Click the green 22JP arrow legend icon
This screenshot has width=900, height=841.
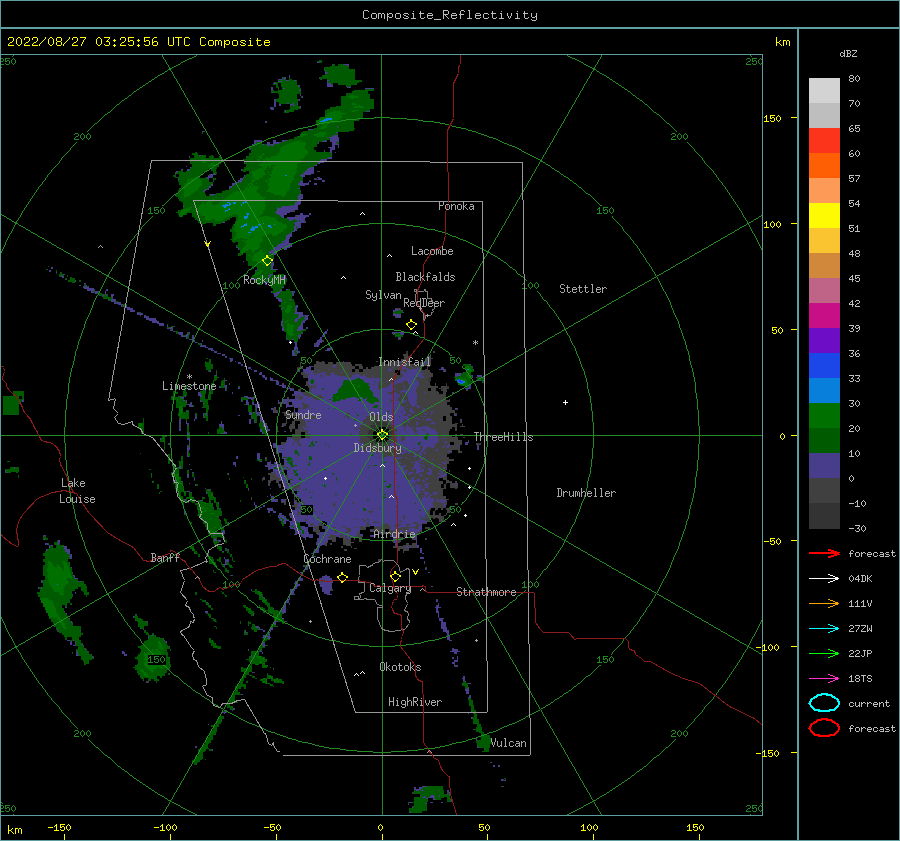click(x=824, y=653)
